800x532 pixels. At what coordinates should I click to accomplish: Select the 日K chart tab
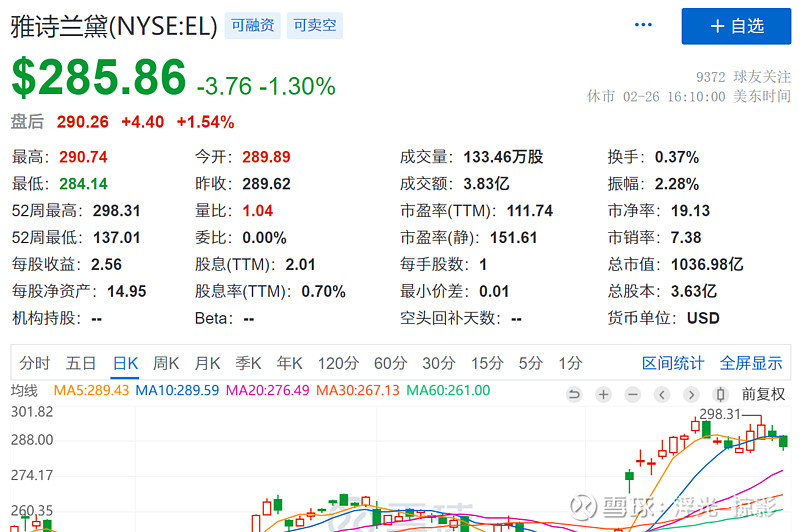pos(126,363)
